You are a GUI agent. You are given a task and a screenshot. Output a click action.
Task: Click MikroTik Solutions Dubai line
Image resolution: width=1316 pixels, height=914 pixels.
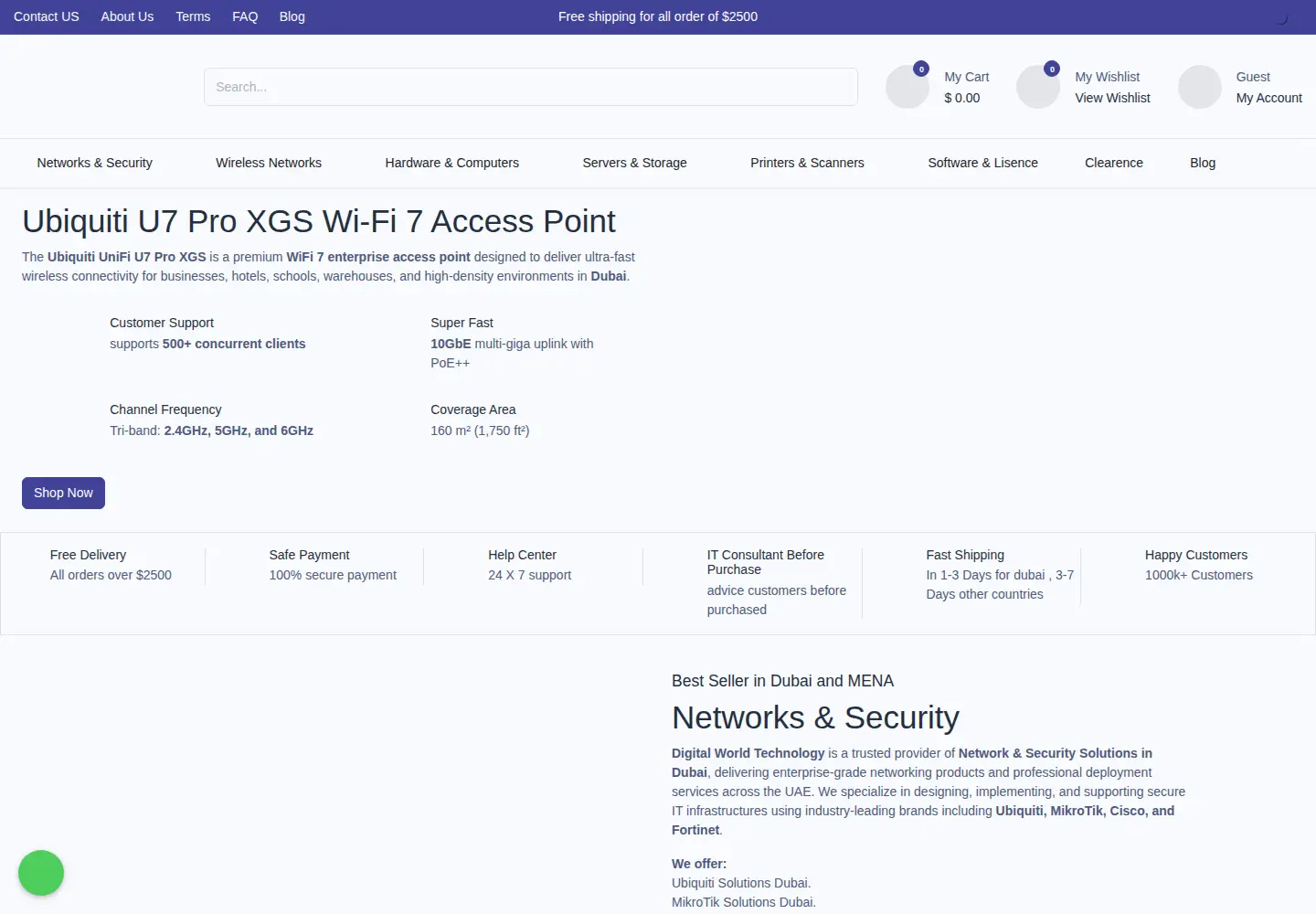[x=744, y=902]
